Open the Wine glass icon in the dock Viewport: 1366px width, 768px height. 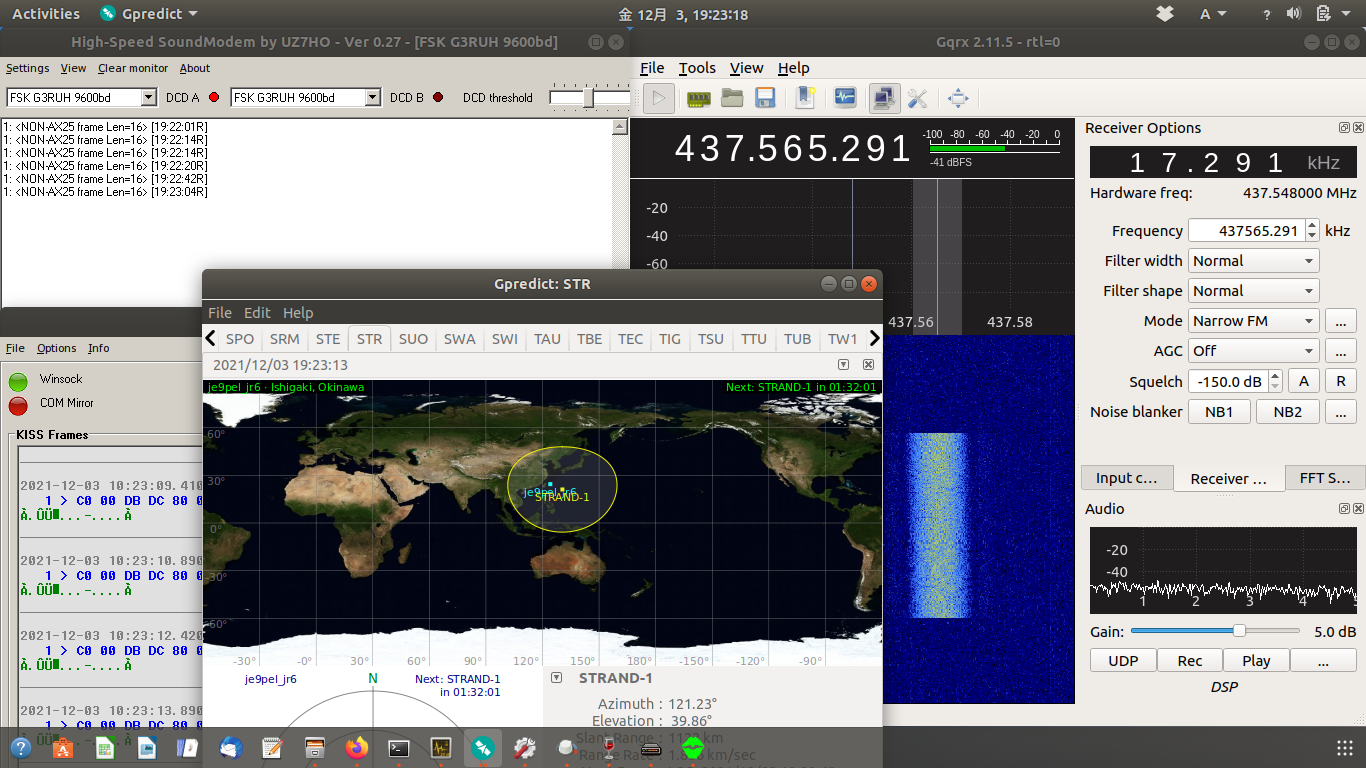(608, 747)
